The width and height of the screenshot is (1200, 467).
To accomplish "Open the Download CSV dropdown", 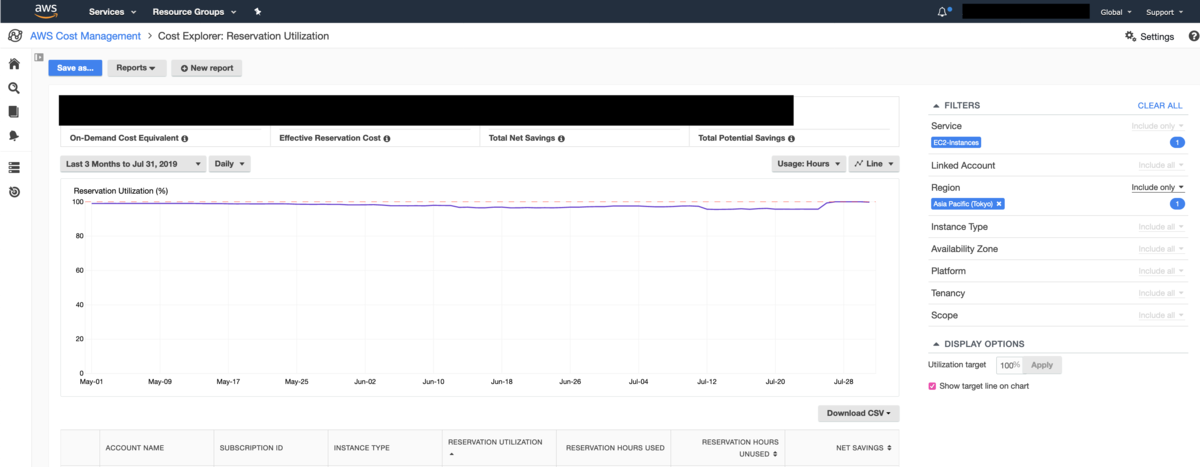I will coord(858,413).
